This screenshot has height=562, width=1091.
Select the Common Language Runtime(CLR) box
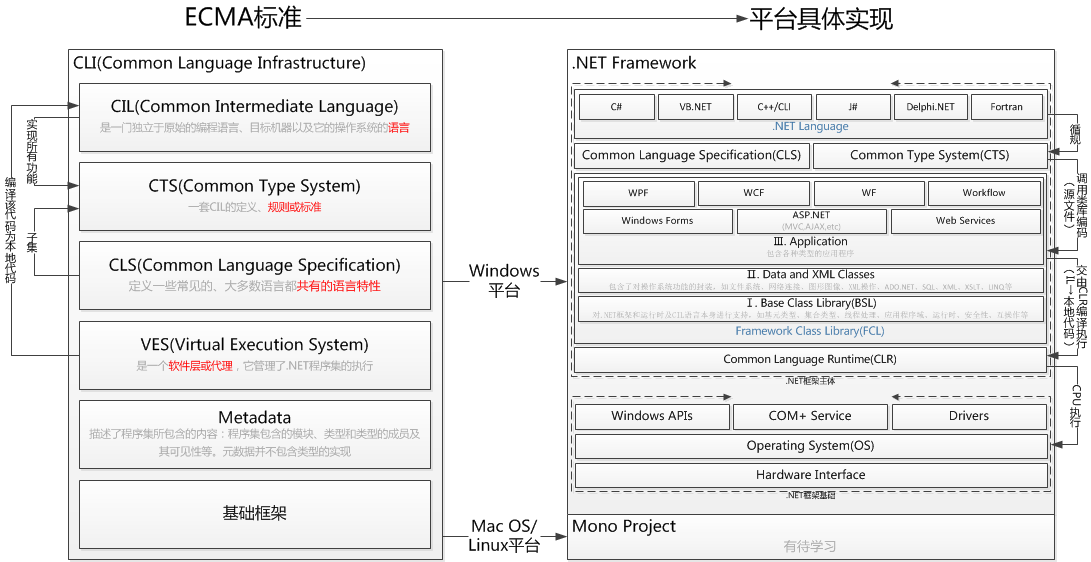810,360
